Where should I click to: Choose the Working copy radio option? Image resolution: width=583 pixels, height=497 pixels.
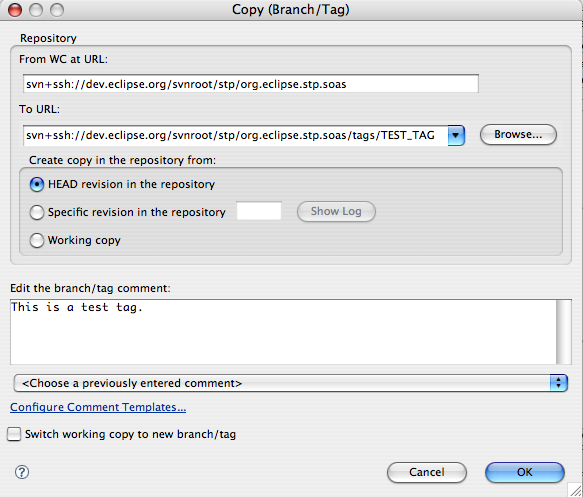click(x=37, y=241)
